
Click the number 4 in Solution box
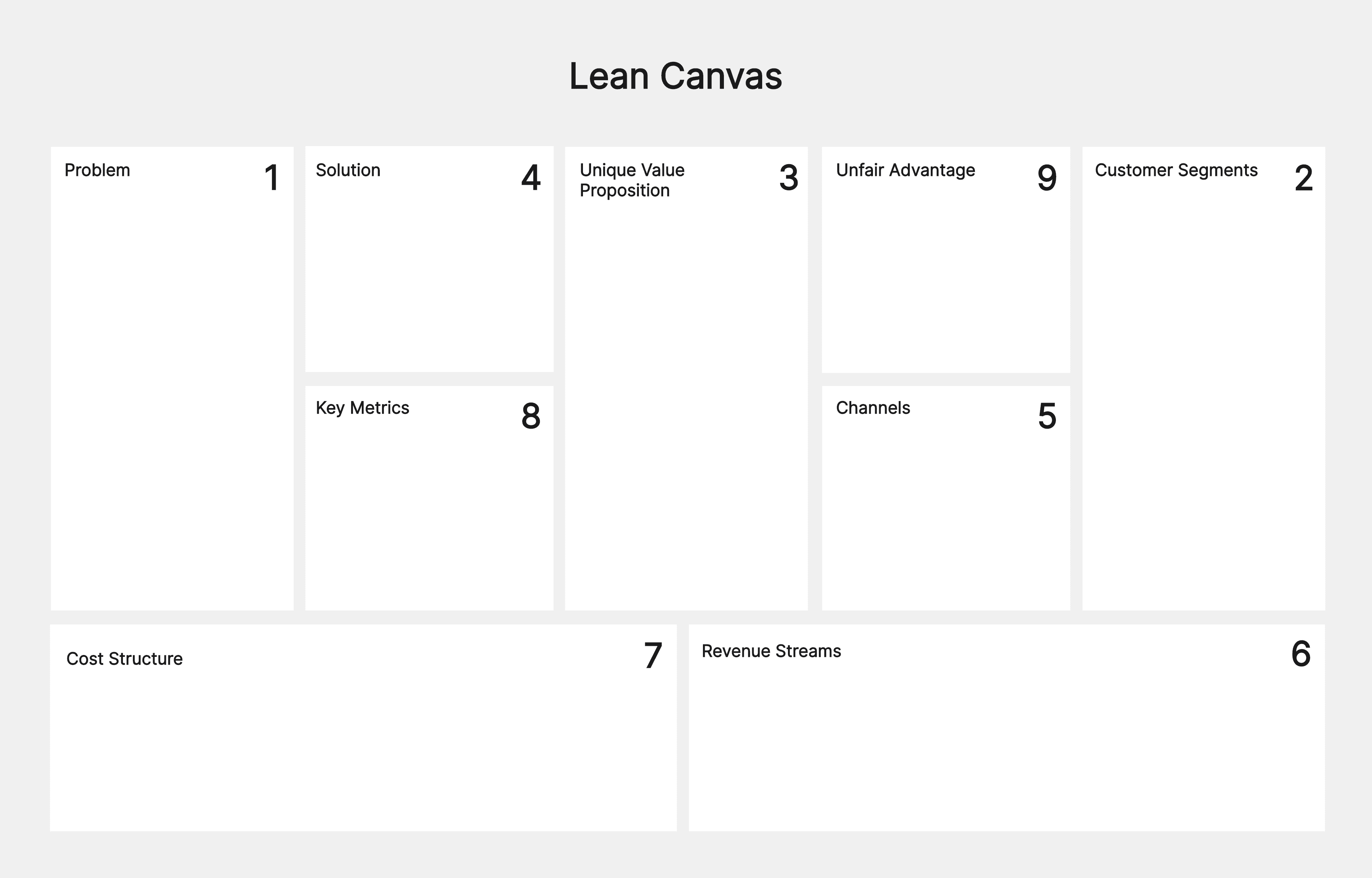point(531,177)
